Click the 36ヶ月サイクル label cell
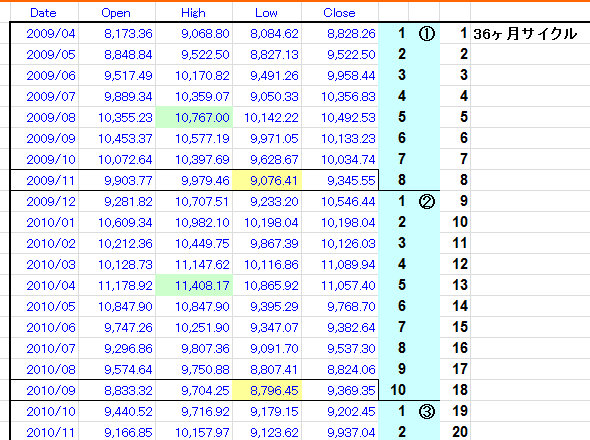This screenshot has height=440, width=590. pyautogui.click(x=525, y=34)
